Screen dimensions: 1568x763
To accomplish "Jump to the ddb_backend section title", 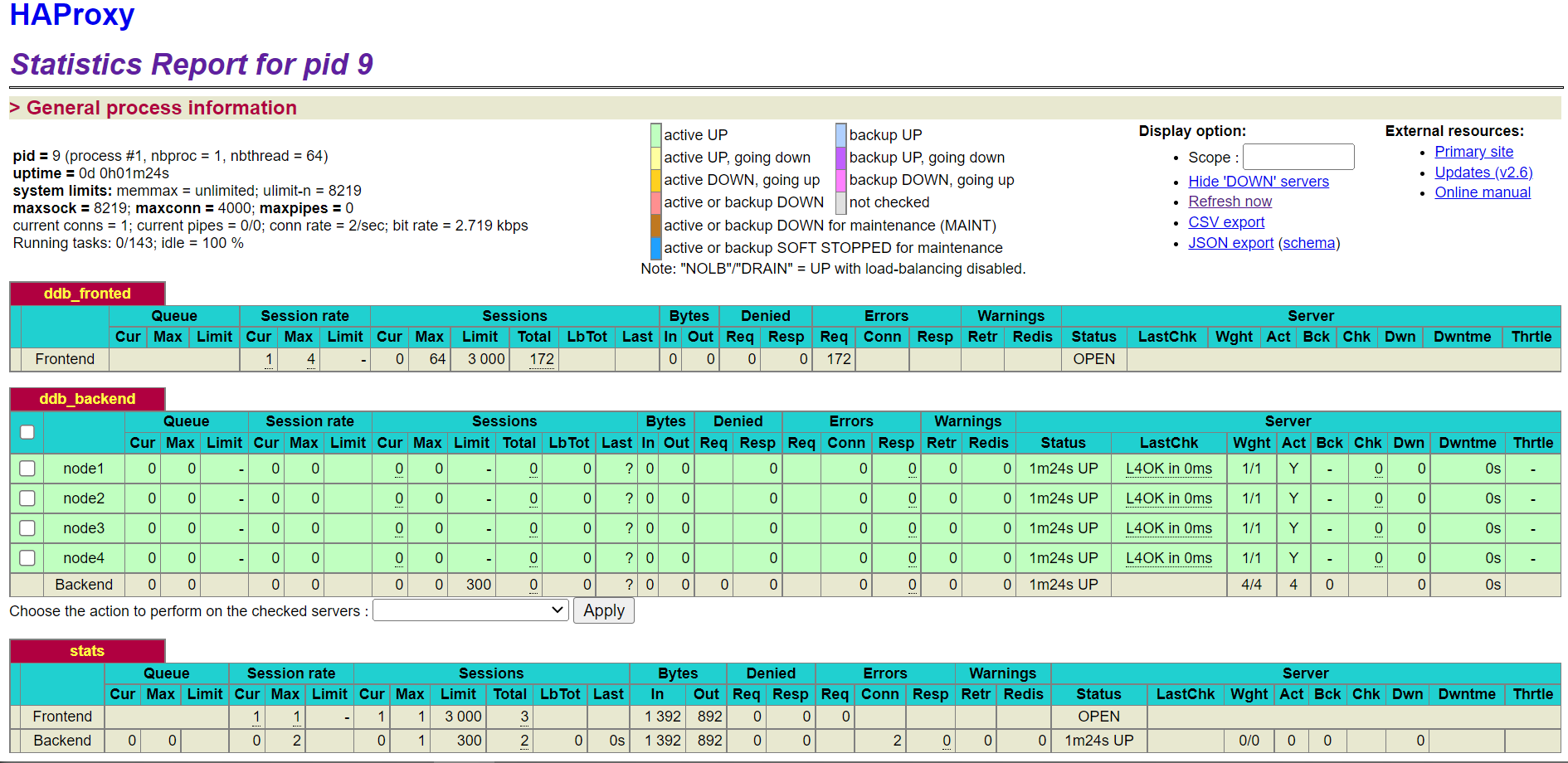I will [x=87, y=399].
